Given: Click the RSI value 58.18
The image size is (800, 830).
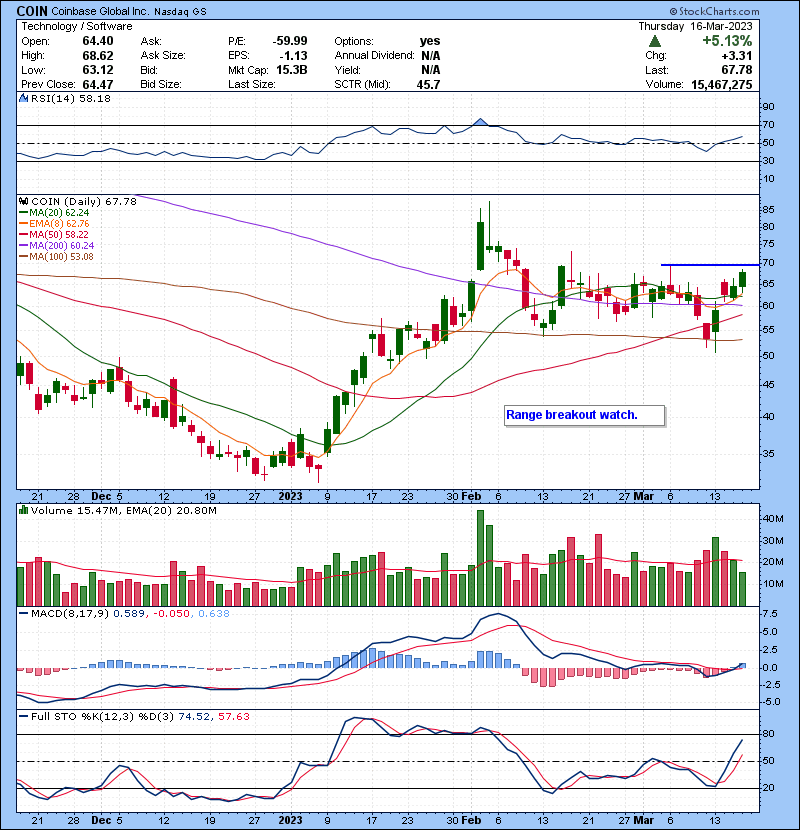Looking at the screenshot, I should [96, 98].
